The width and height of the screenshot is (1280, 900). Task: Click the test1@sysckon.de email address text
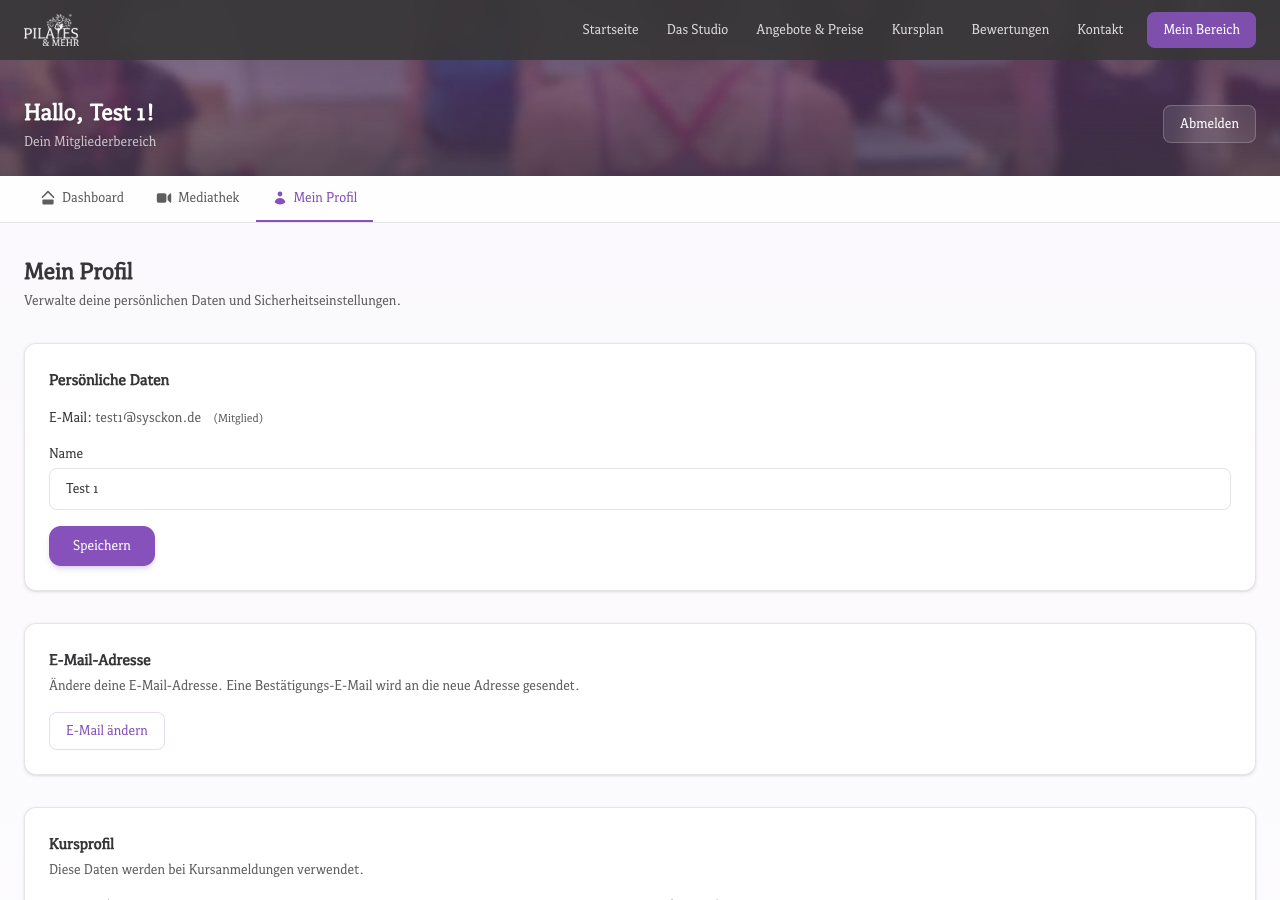(148, 418)
